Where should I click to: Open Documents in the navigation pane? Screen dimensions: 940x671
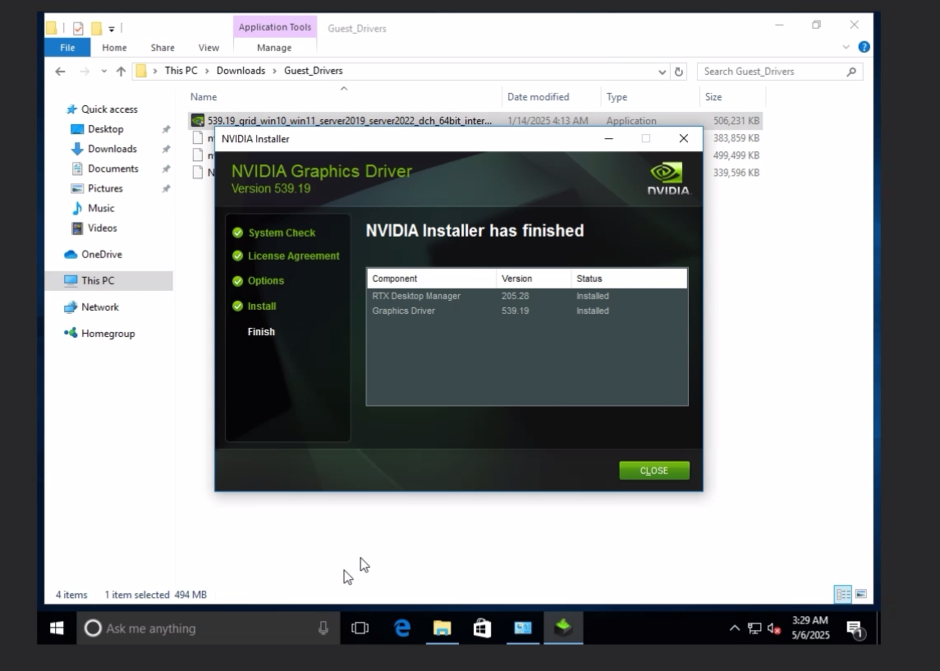pyautogui.click(x=113, y=168)
